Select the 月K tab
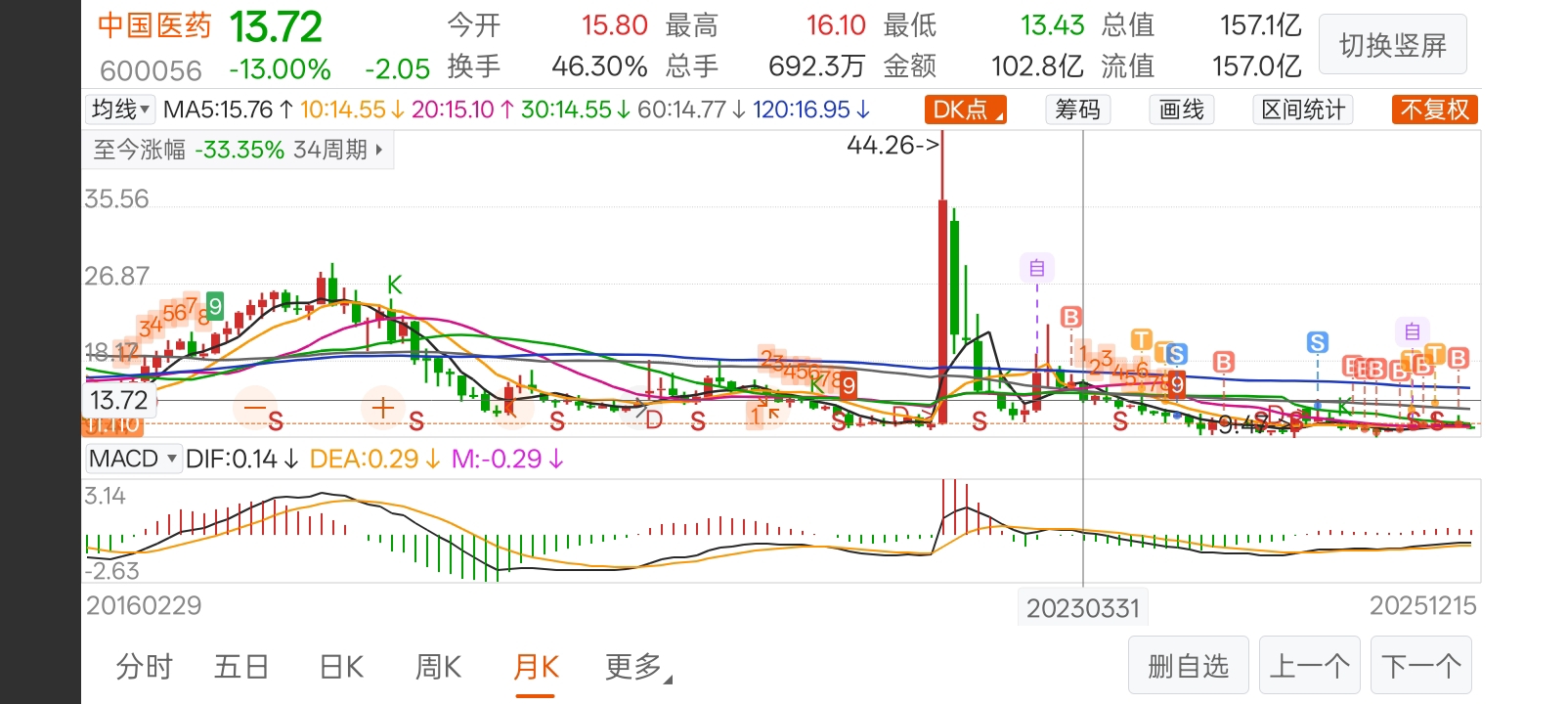Screen dimensions: 1568x704 [536, 667]
